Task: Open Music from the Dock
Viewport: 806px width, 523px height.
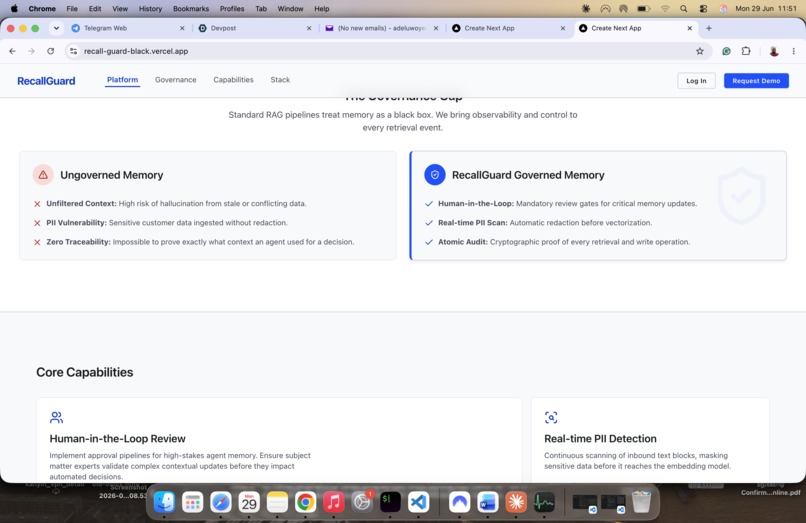Action: tap(334, 501)
